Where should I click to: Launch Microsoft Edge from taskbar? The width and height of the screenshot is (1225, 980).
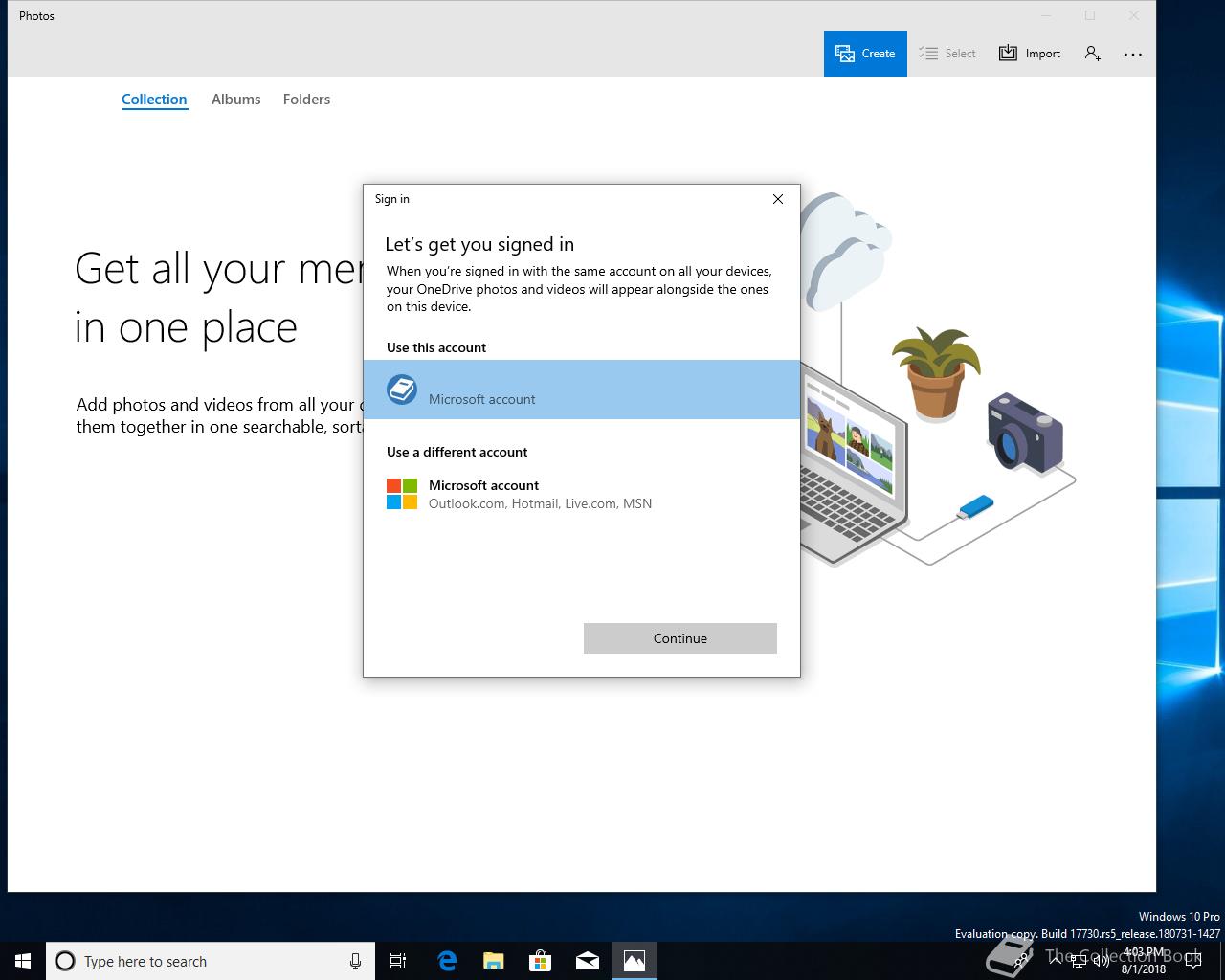(x=447, y=961)
